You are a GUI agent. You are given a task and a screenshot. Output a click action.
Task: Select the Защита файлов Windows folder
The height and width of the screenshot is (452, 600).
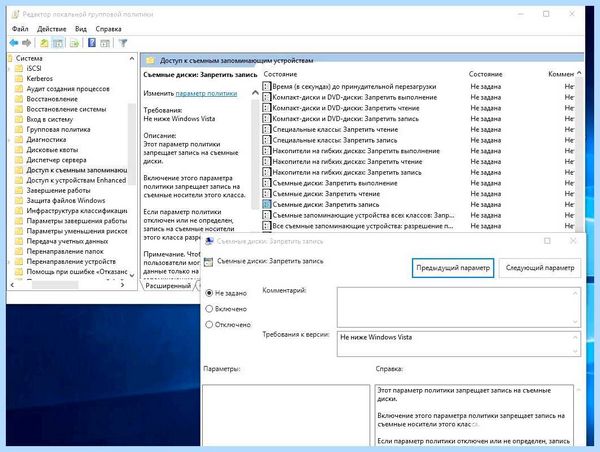click(x=60, y=200)
